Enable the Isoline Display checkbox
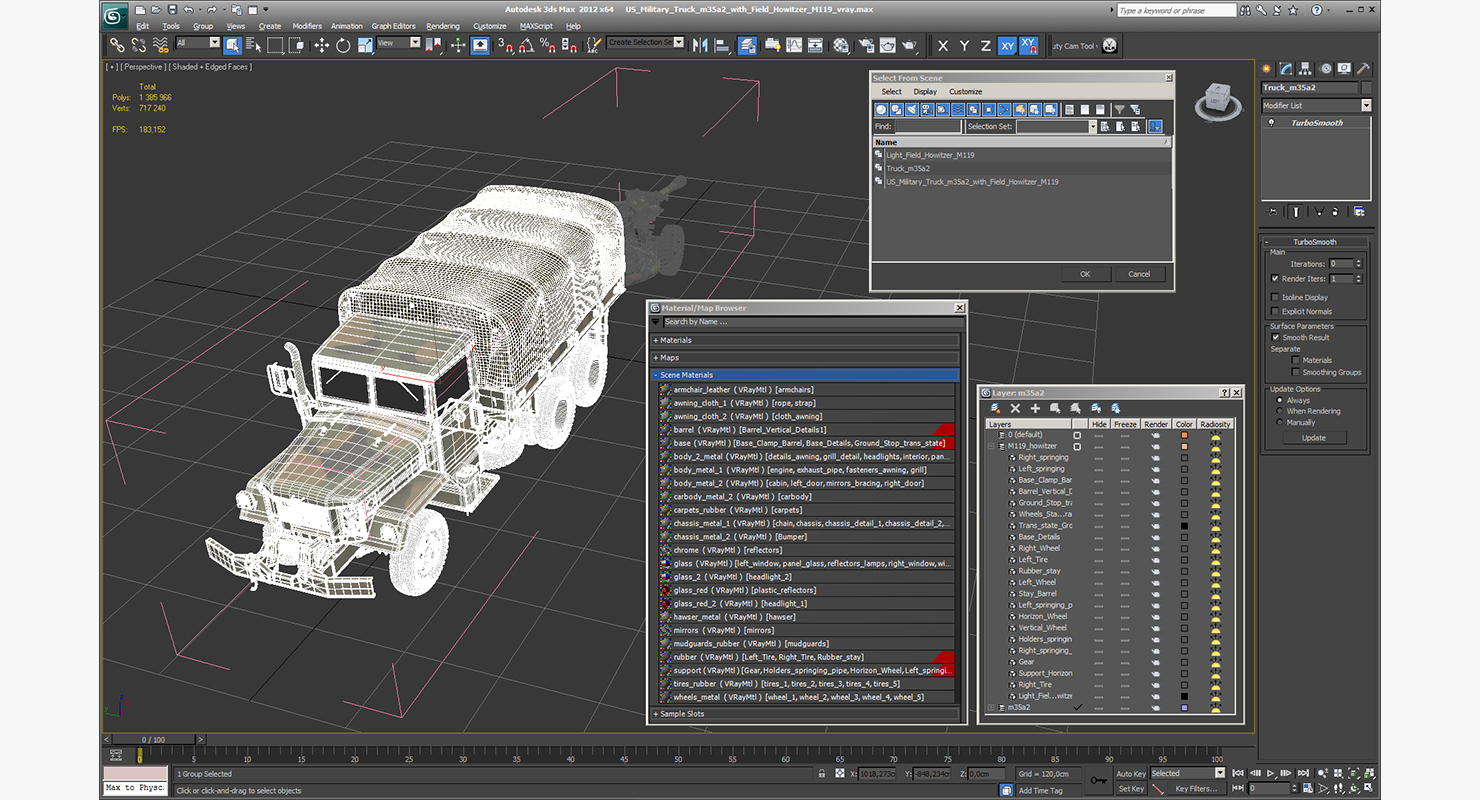 [1275, 297]
